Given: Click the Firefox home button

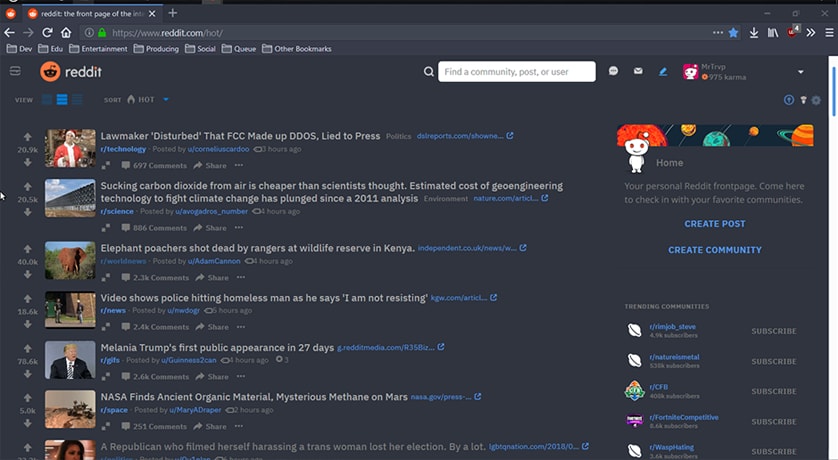Looking at the screenshot, I should tap(66, 33).
